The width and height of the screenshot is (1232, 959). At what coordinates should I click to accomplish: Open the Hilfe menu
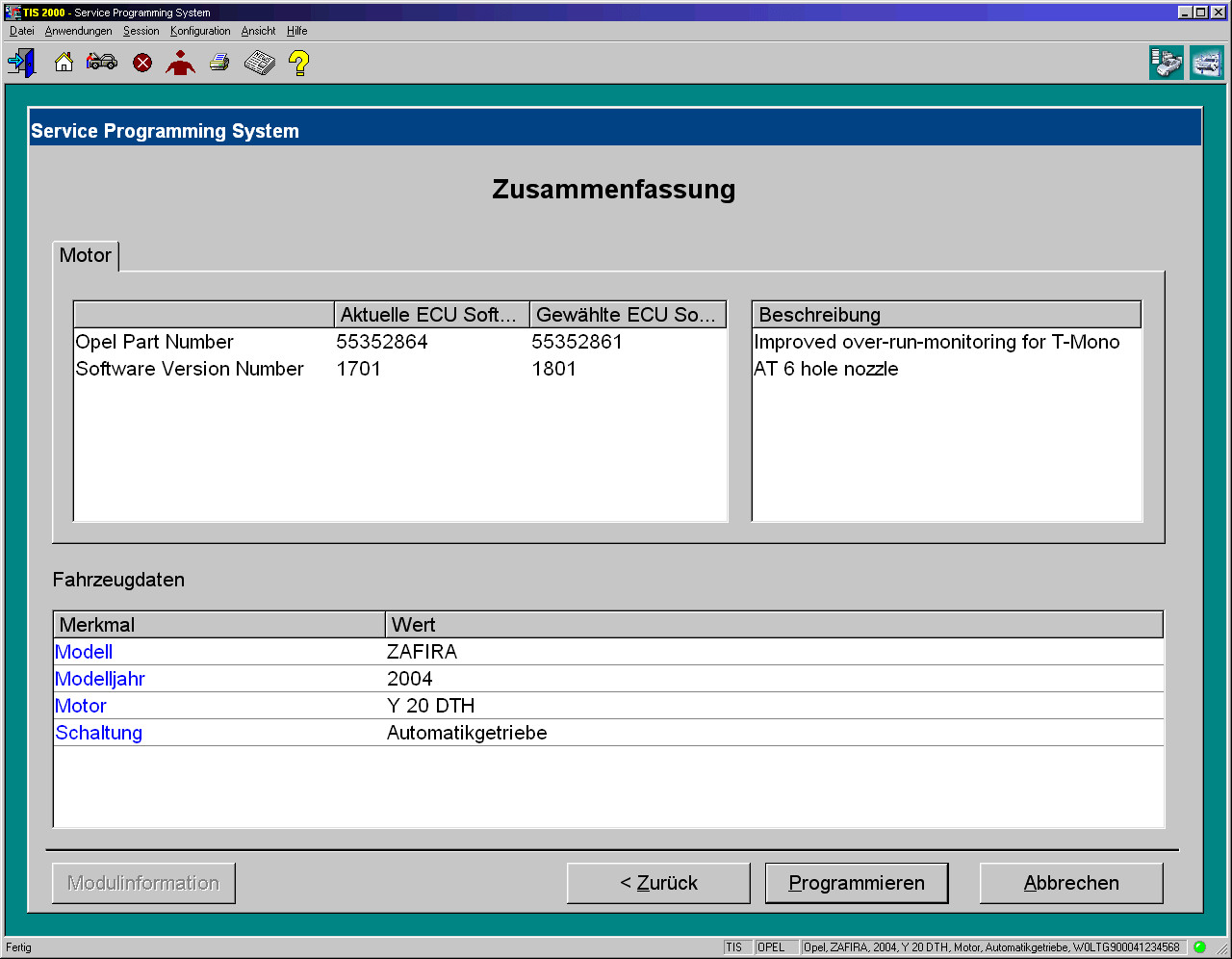[296, 31]
